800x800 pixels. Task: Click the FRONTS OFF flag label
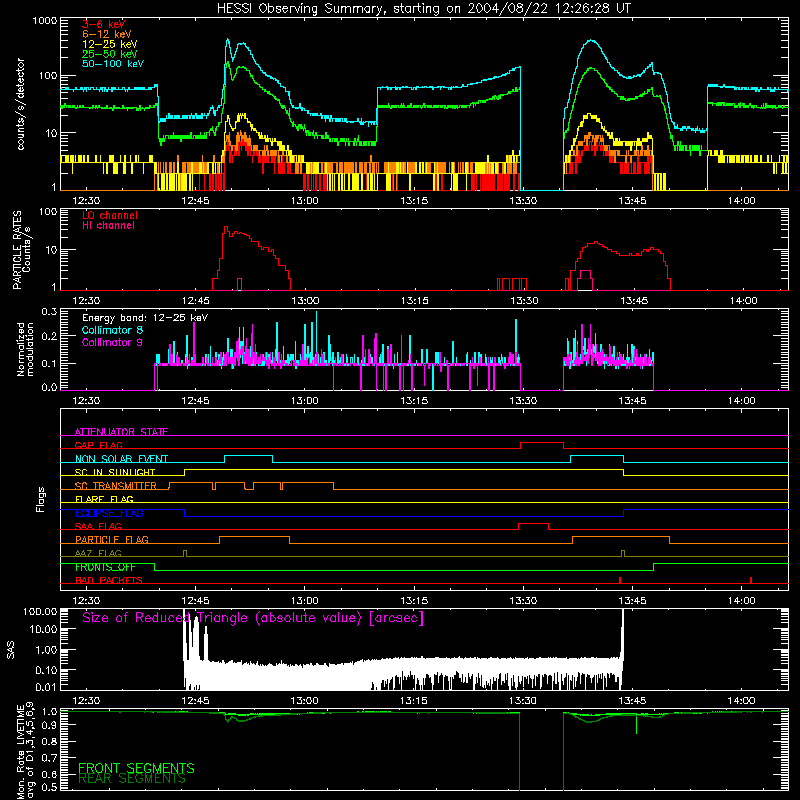(105, 567)
